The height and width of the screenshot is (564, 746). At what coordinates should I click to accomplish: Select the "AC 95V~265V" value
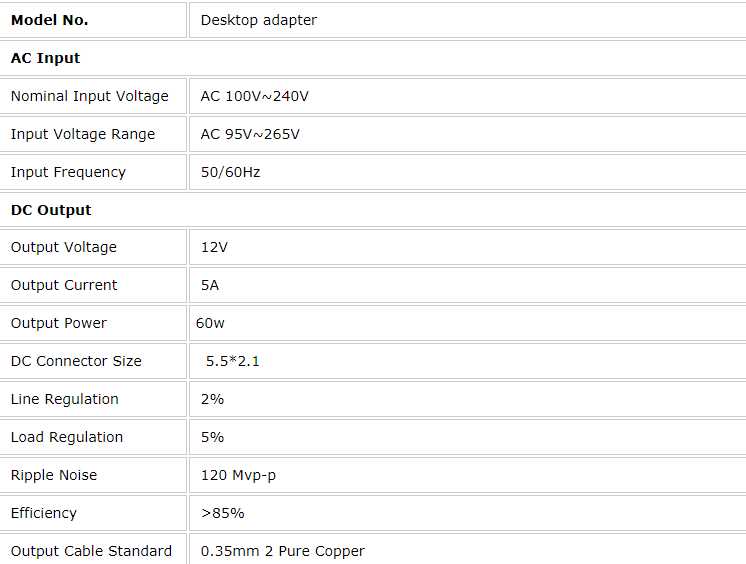tap(250, 134)
